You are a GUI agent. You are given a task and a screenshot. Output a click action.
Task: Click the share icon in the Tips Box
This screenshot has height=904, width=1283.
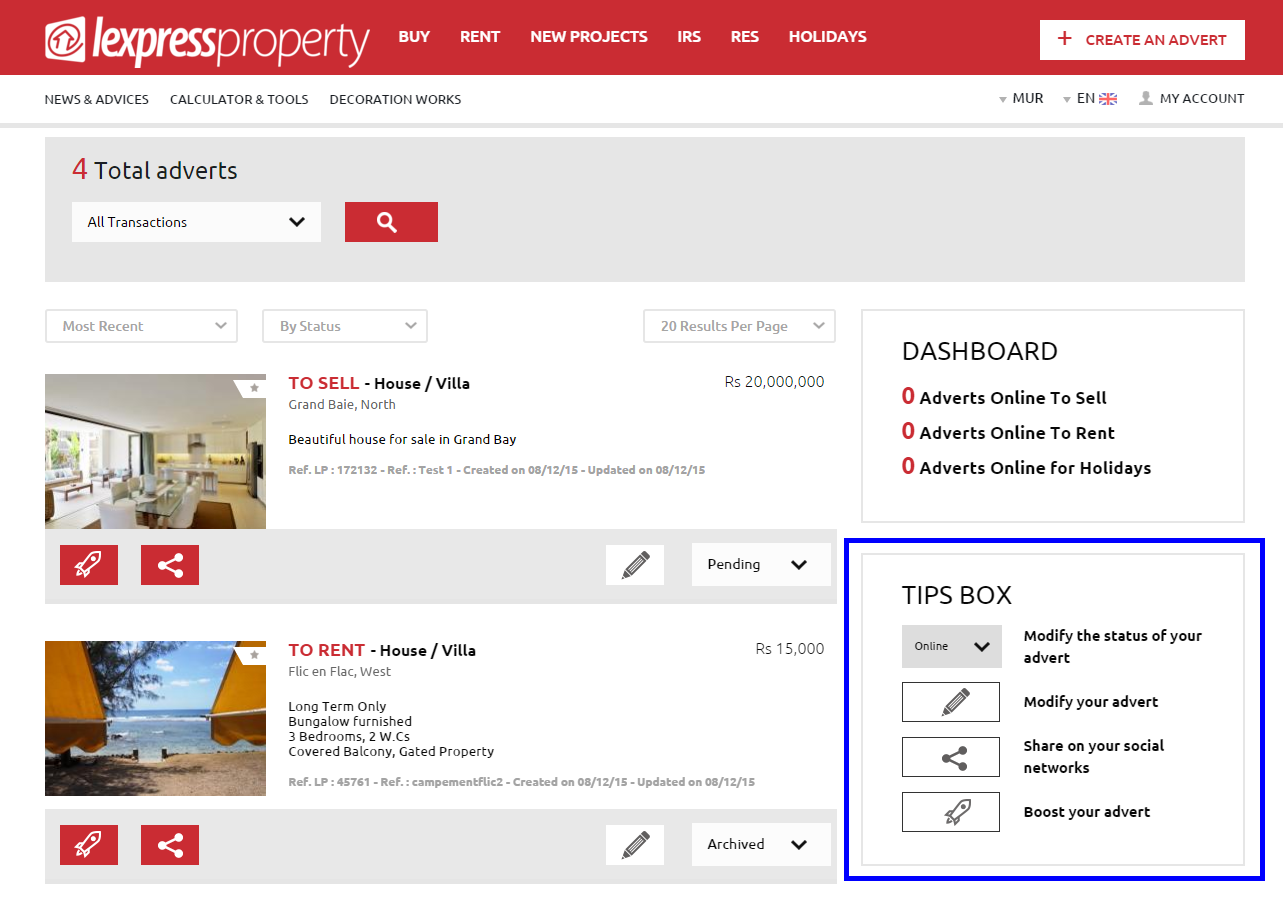click(951, 757)
